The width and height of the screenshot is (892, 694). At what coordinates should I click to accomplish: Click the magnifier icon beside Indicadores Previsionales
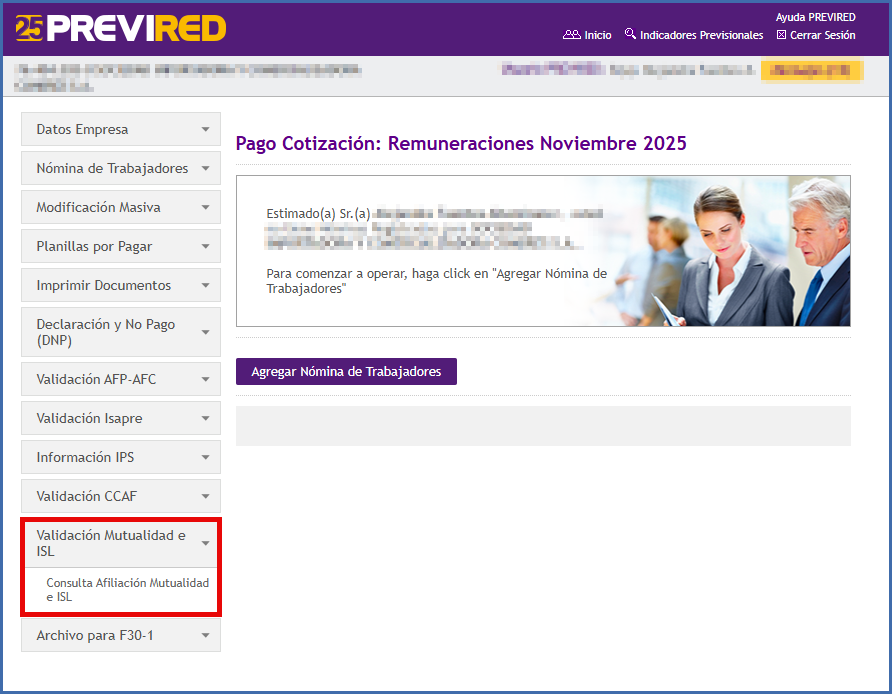pyautogui.click(x=630, y=34)
